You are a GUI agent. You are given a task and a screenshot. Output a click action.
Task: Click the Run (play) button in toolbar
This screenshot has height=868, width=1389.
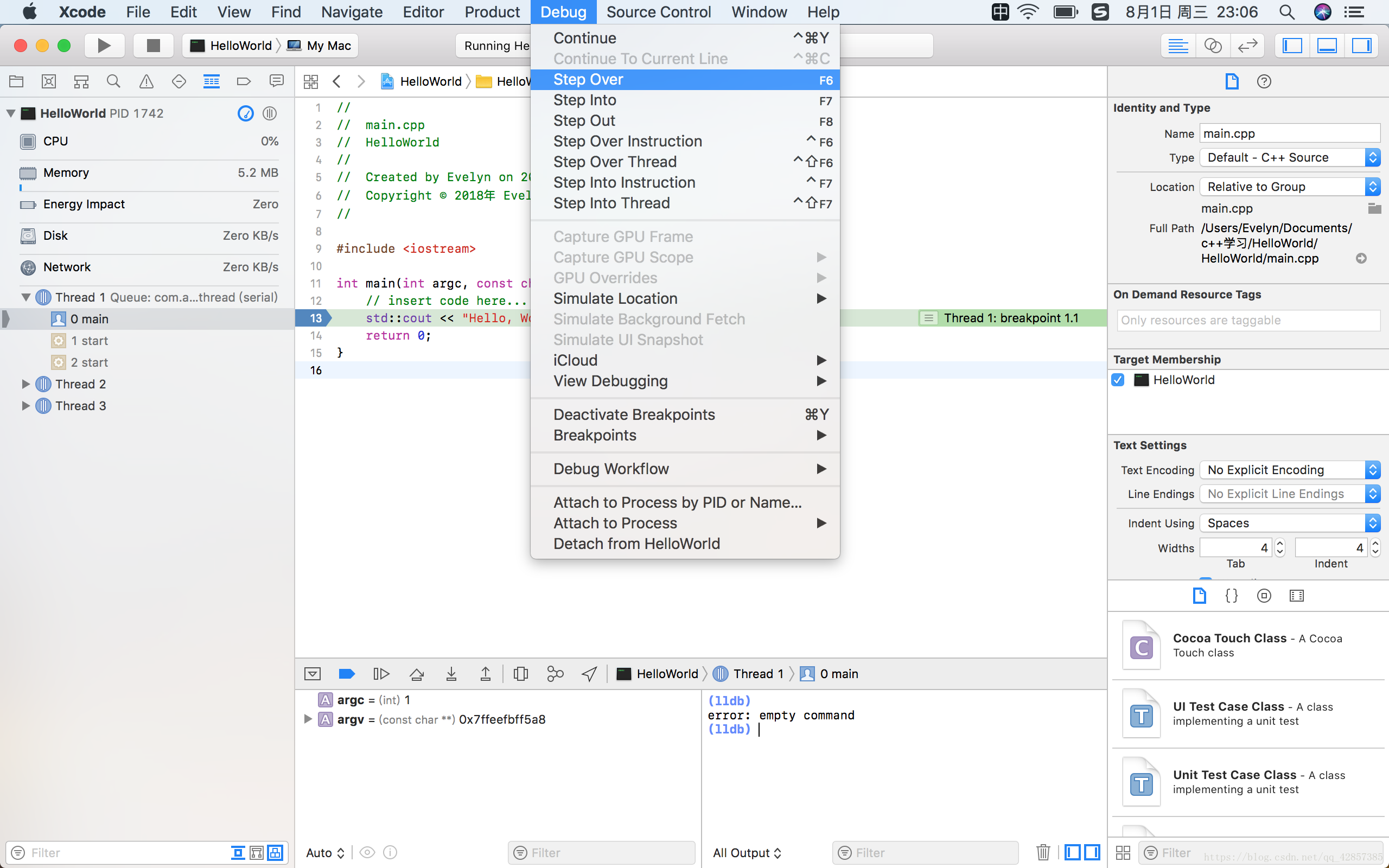coord(104,46)
